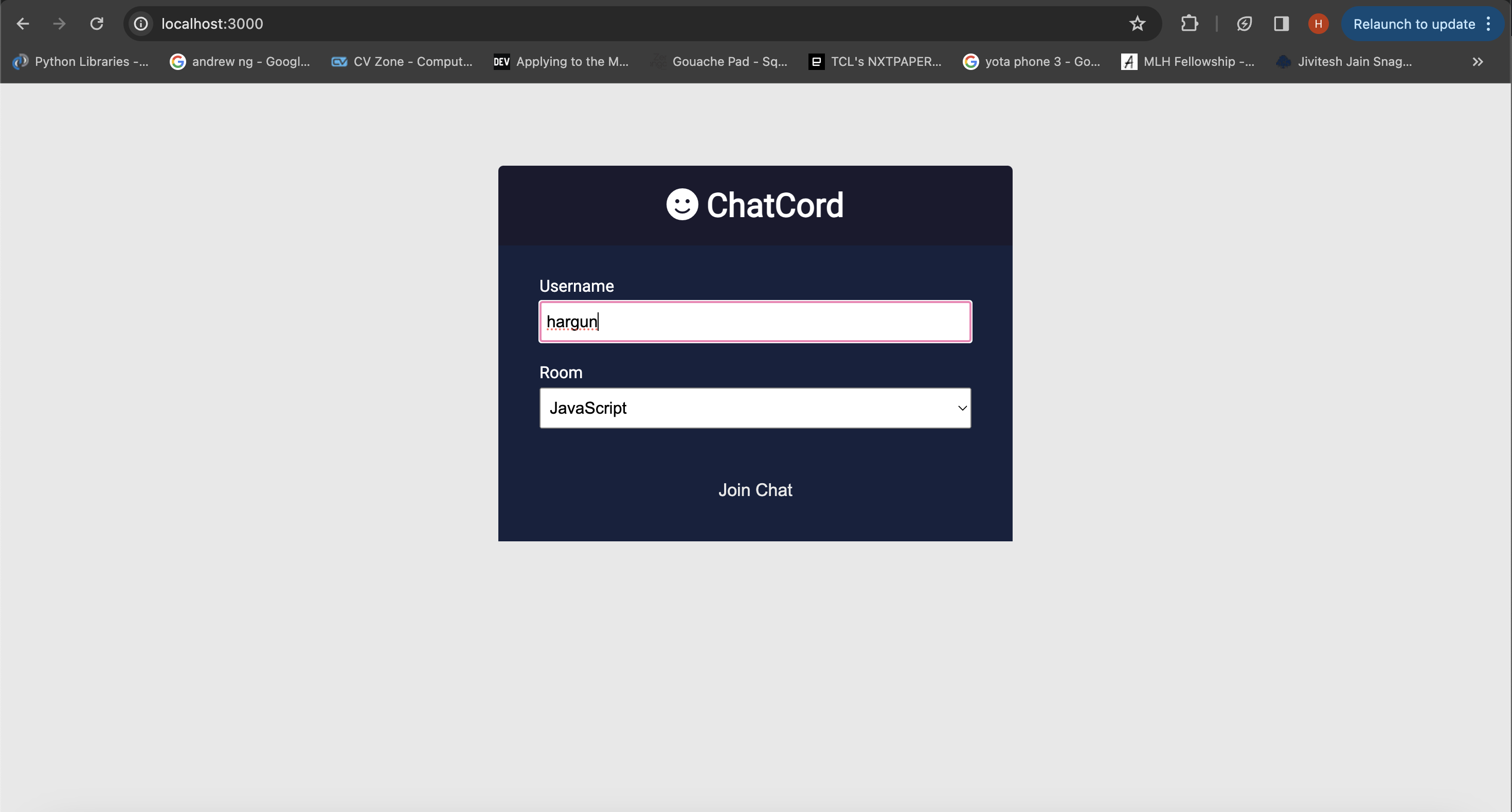This screenshot has height=812, width=1512.
Task: Open the H profile avatar
Action: coord(1318,24)
